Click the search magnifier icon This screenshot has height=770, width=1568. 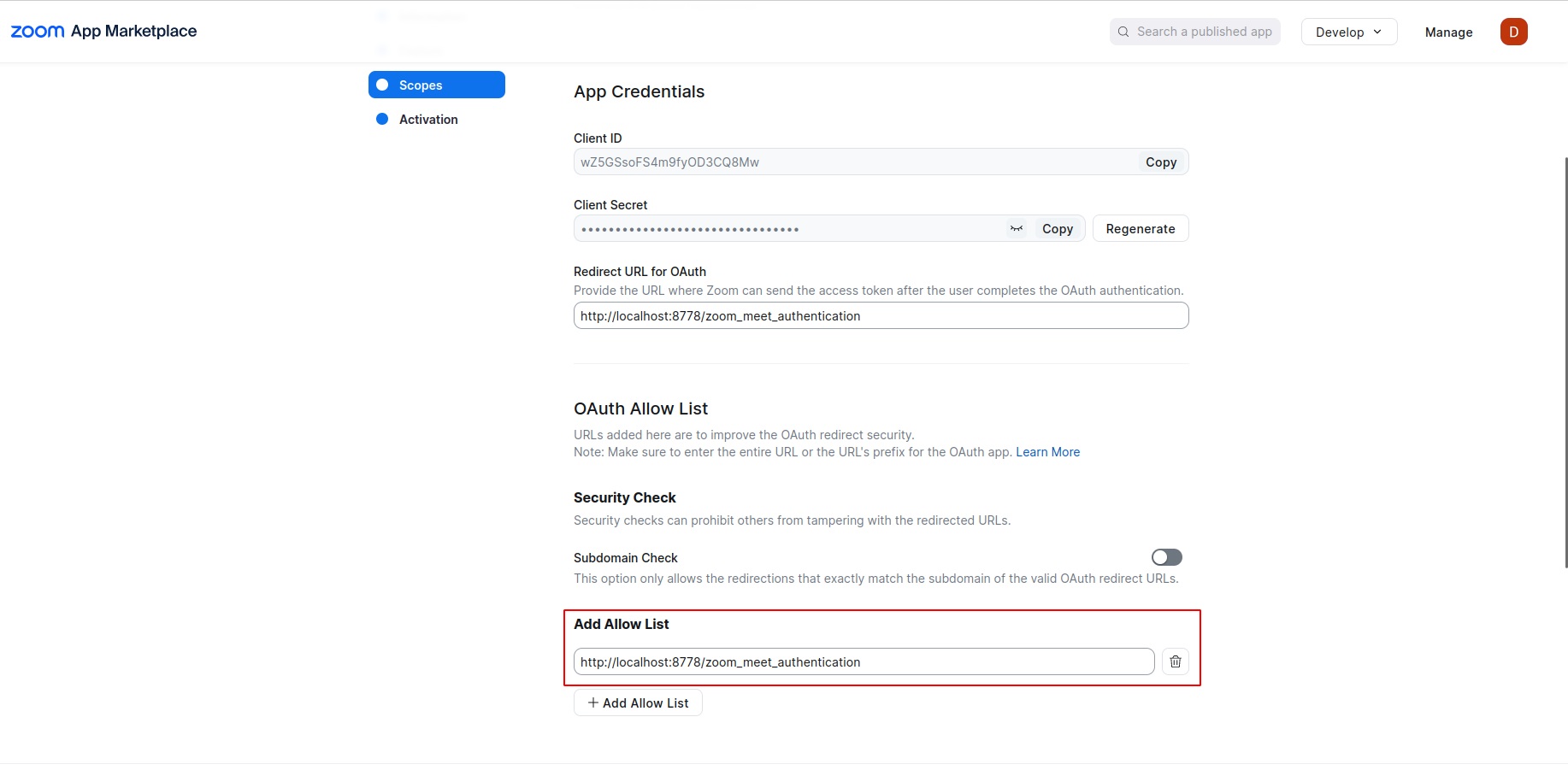(1123, 32)
